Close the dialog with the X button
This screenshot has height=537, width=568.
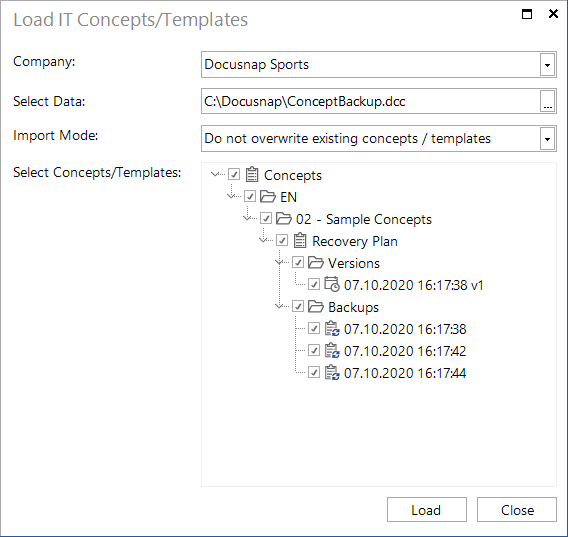pyautogui.click(x=553, y=14)
